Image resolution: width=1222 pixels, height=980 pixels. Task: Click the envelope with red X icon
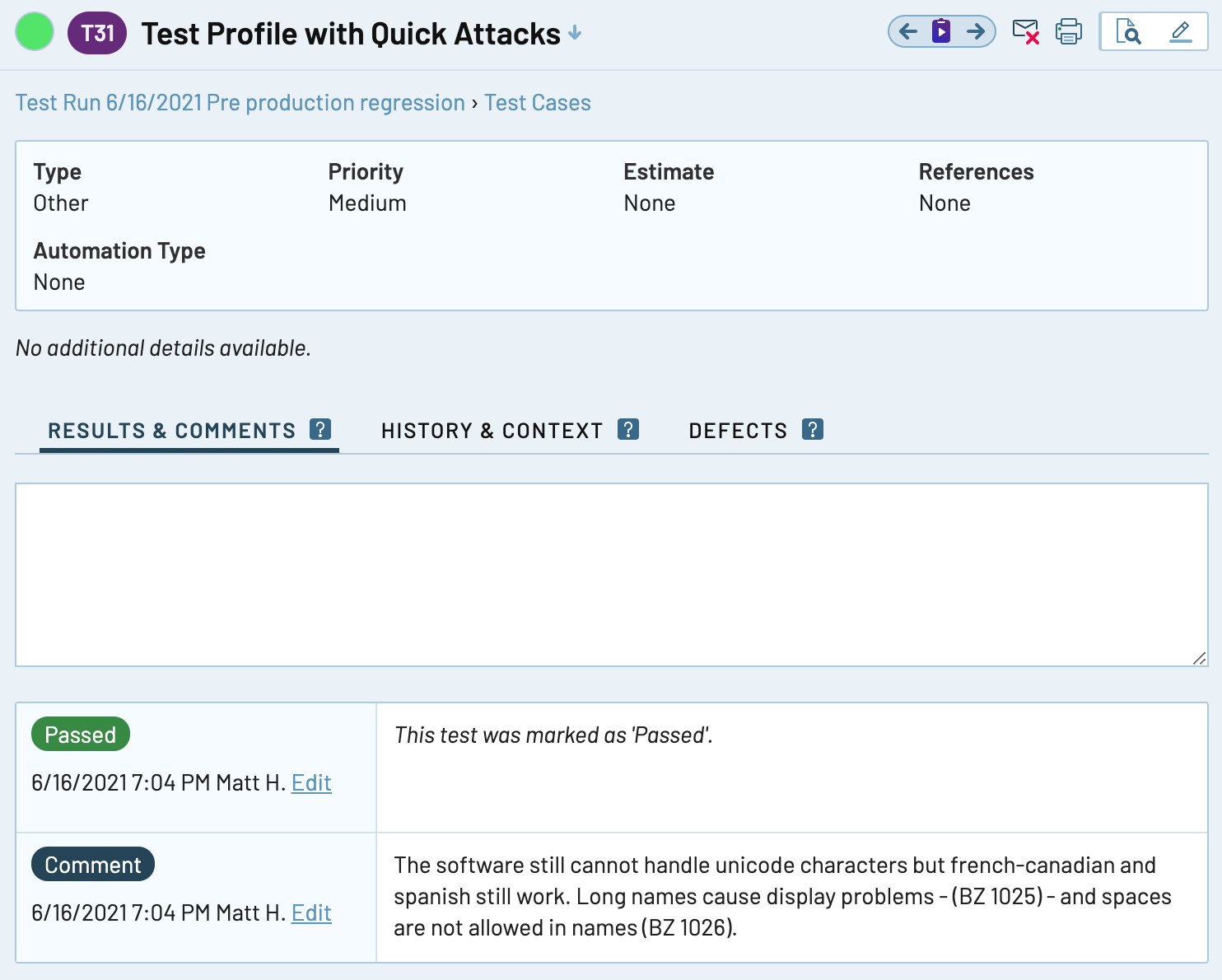coord(1026,32)
